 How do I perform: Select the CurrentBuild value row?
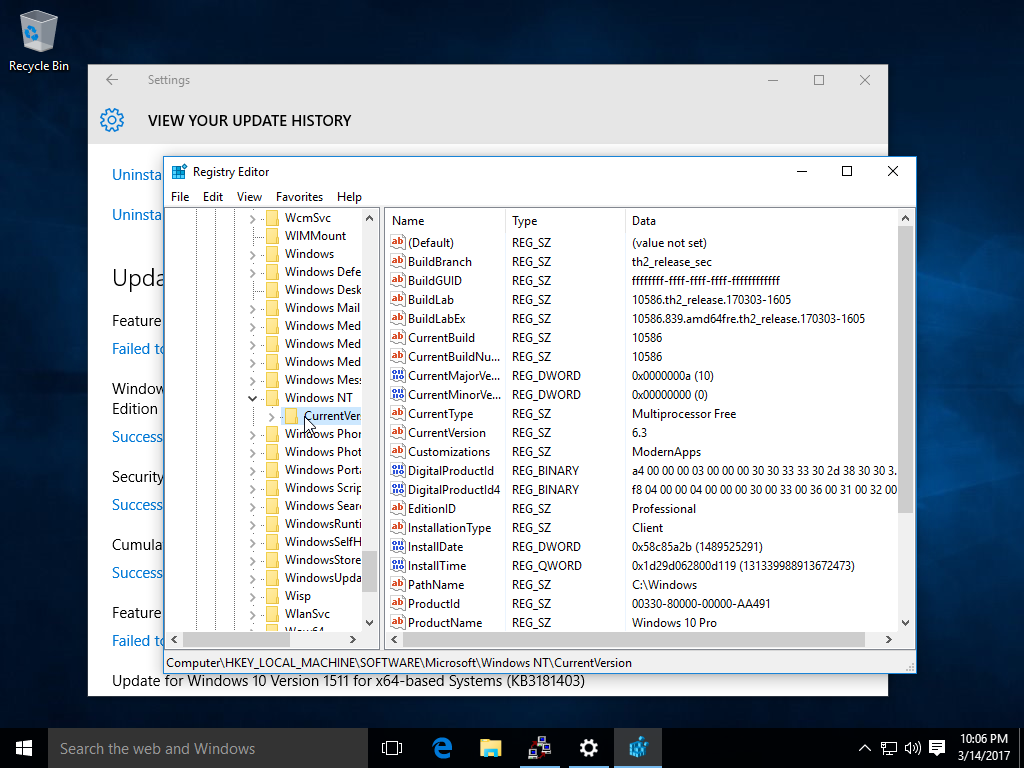click(643, 338)
